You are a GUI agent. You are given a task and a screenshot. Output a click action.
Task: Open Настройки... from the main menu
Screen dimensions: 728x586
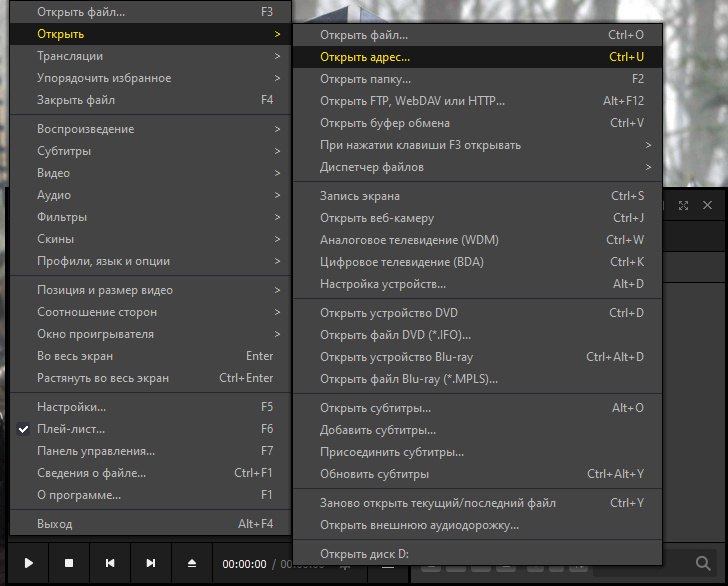tap(71, 407)
